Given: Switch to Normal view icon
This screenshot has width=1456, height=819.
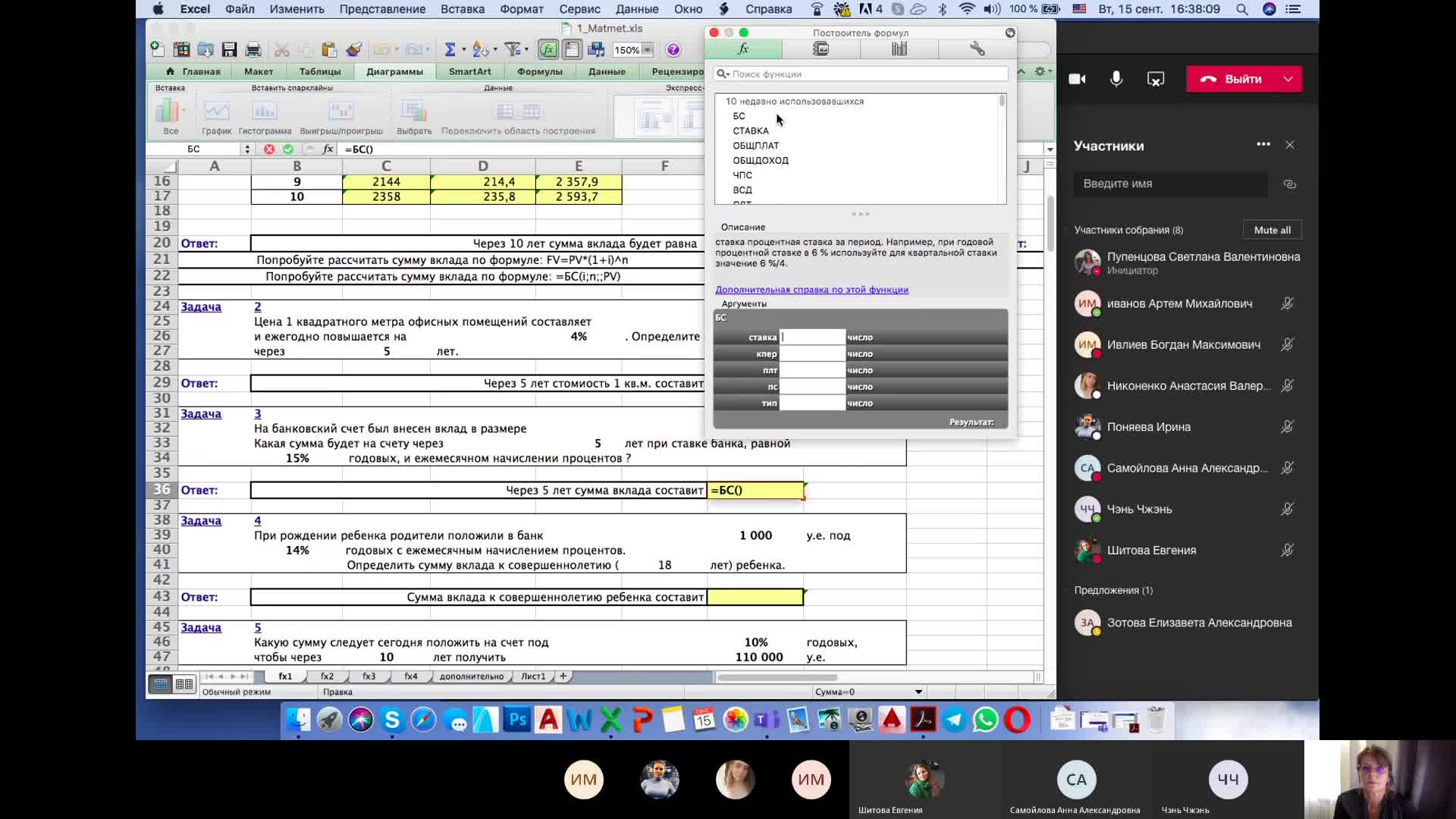Looking at the screenshot, I should 161,685.
